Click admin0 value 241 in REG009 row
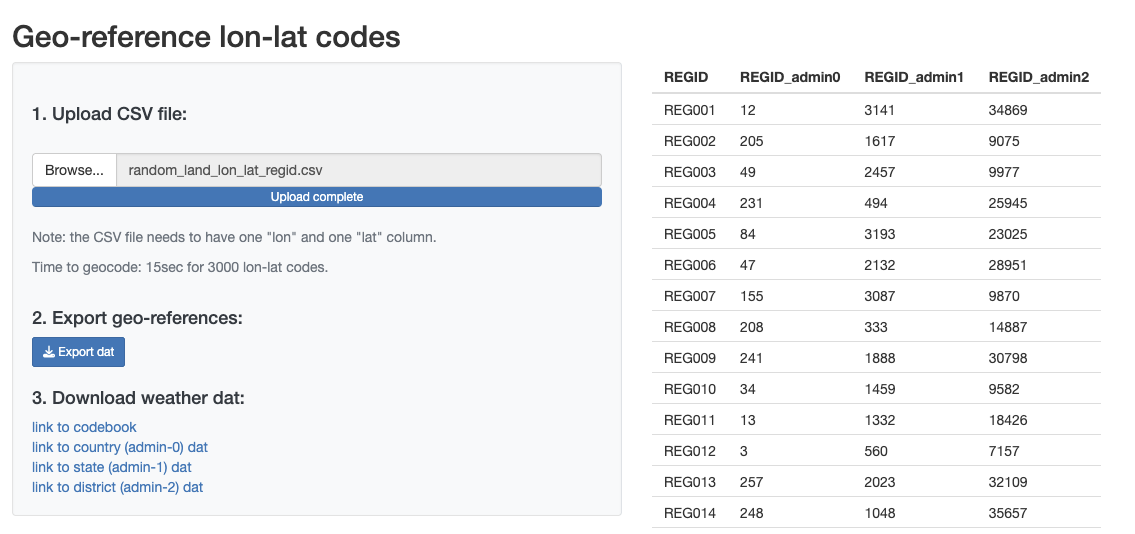This screenshot has width=1135, height=534. click(x=751, y=358)
